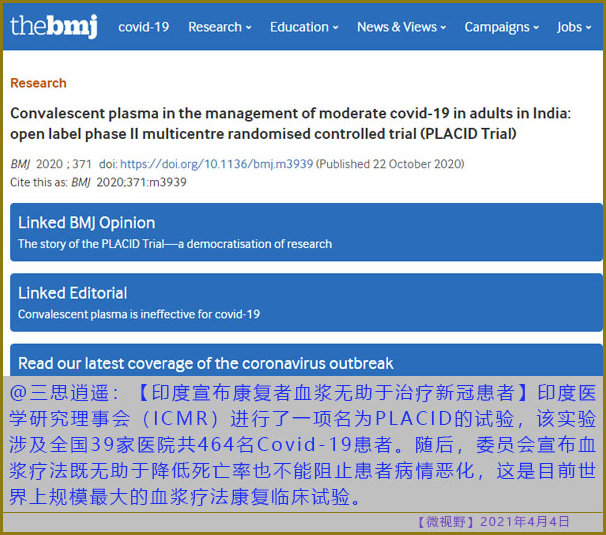Open the Campaigns navigation menu
This screenshot has height=535, width=606.
tap(502, 27)
